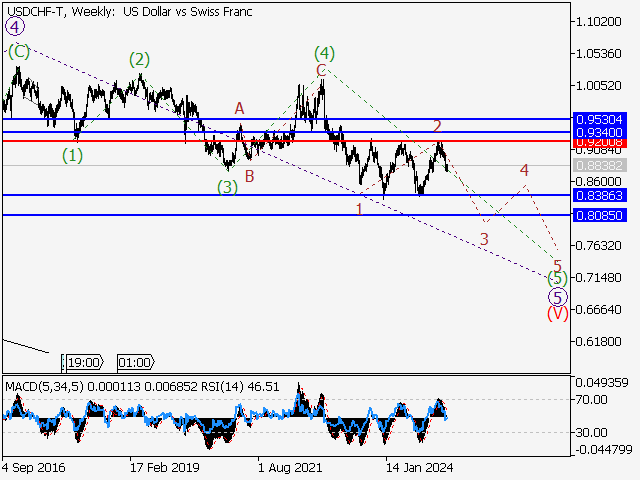The height and width of the screenshot is (480, 640).
Task: Click the green (2) wave label
Action: (x=140, y=59)
